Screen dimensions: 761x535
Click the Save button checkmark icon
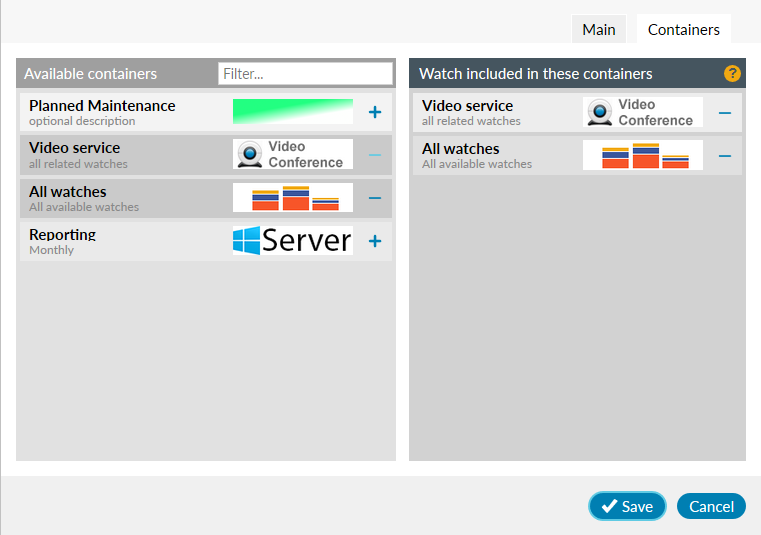609,506
